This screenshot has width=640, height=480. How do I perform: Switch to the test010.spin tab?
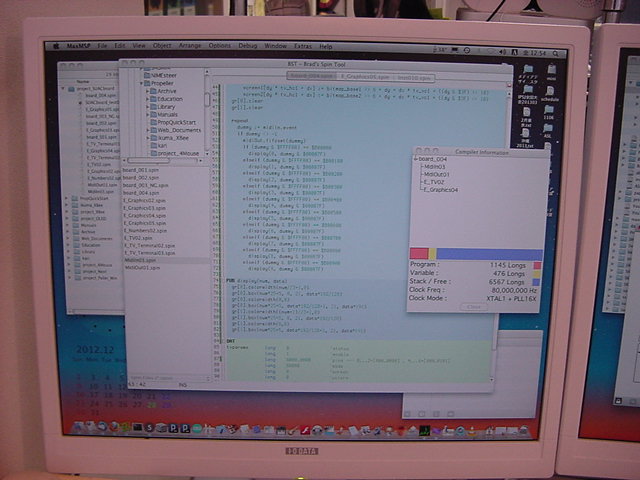(x=414, y=77)
